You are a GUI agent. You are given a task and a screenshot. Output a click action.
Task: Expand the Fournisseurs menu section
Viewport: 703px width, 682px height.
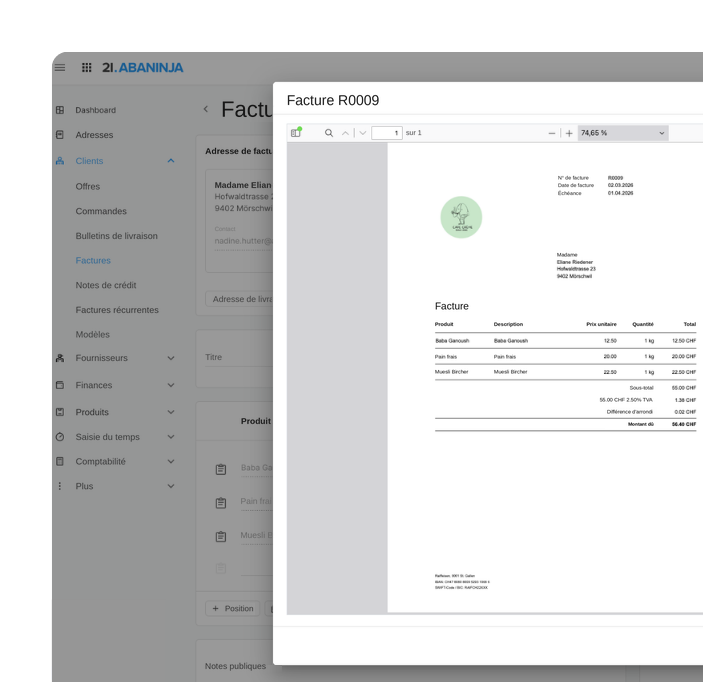(171, 358)
